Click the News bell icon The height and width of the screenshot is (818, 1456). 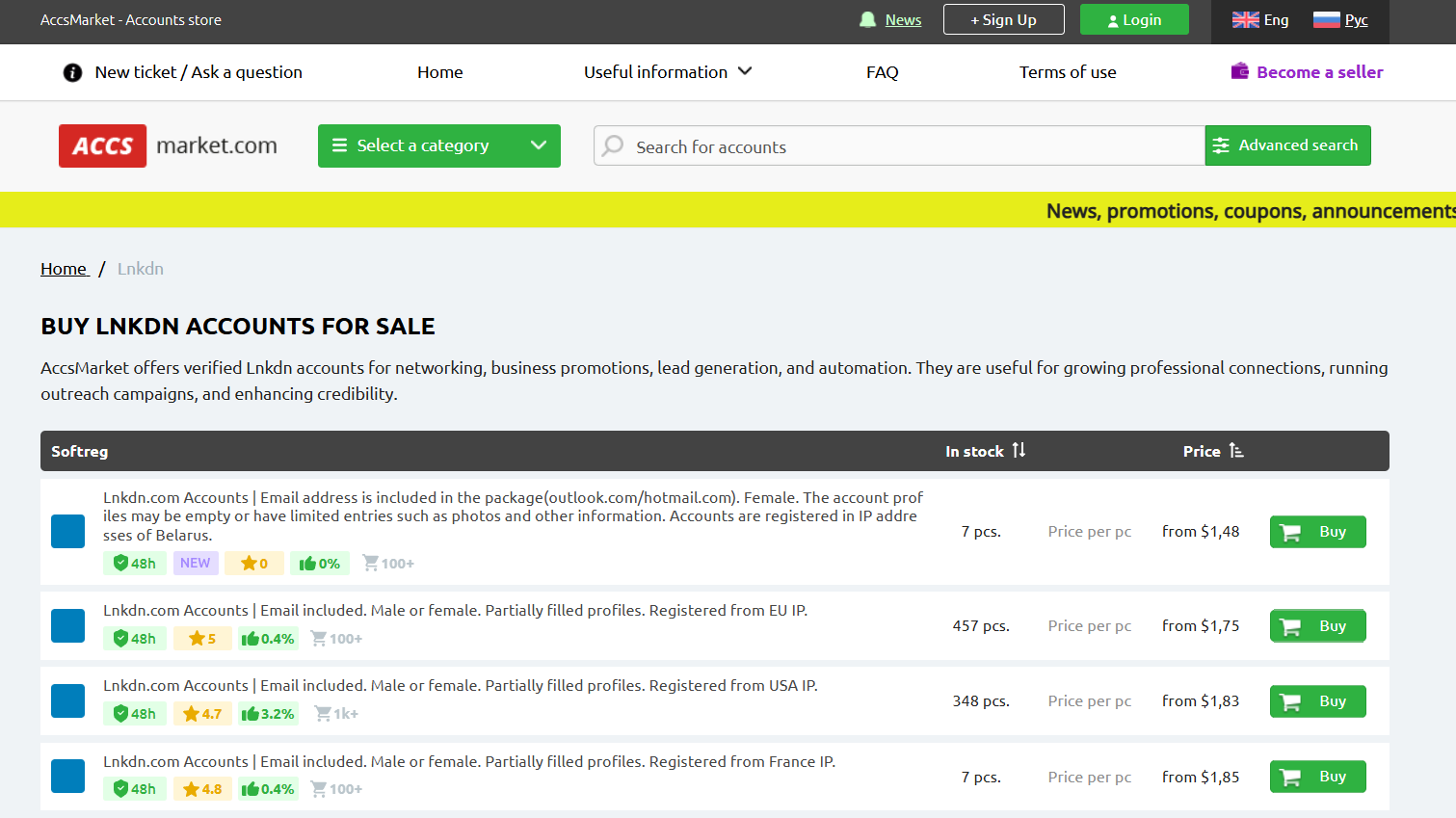click(867, 19)
